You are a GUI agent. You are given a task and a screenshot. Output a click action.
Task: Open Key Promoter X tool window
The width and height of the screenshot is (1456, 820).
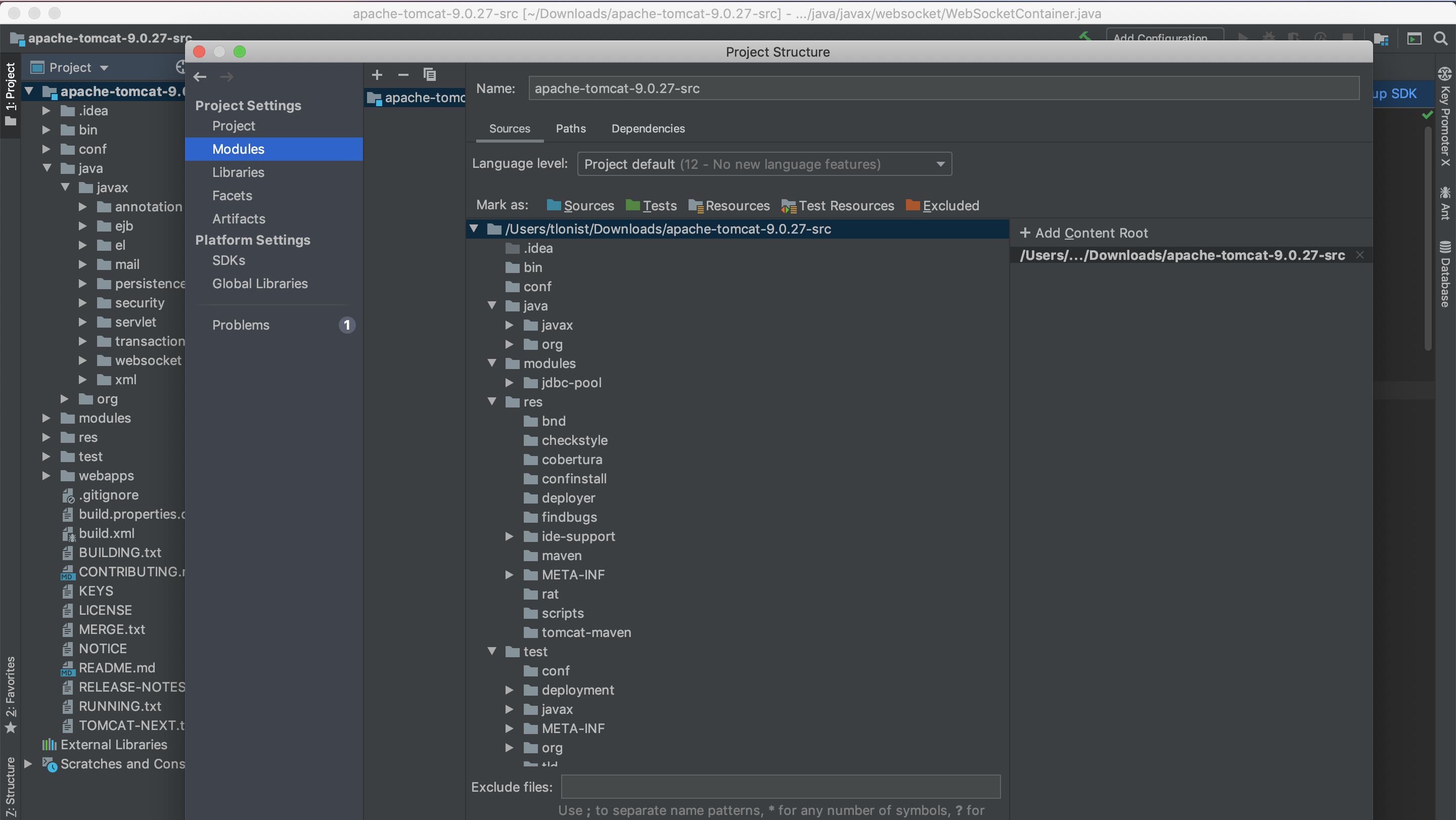1445,117
